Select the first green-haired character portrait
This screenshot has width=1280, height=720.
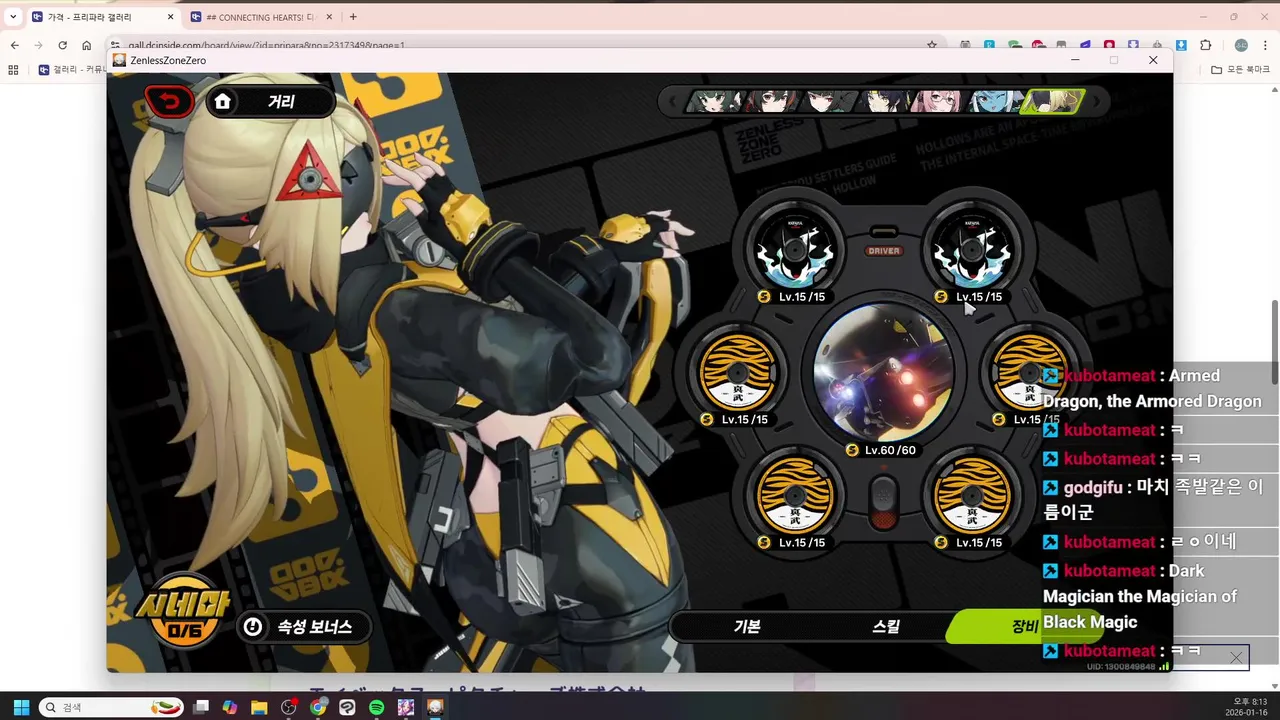(x=713, y=101)
